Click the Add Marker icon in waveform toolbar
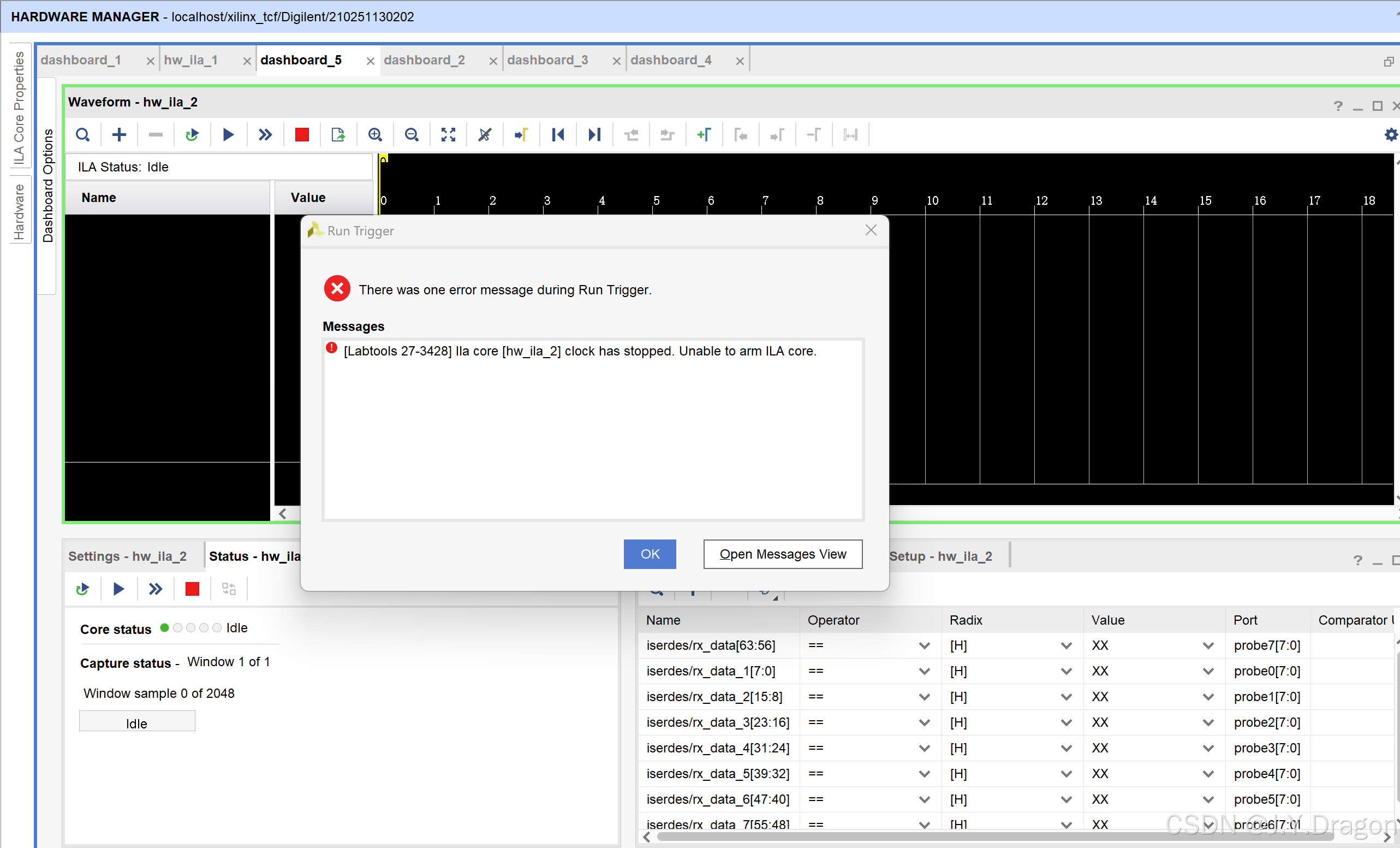Image resolution: width=1400 pixels, height=848 pixels. pyautogui.click(x=704, y=135)
